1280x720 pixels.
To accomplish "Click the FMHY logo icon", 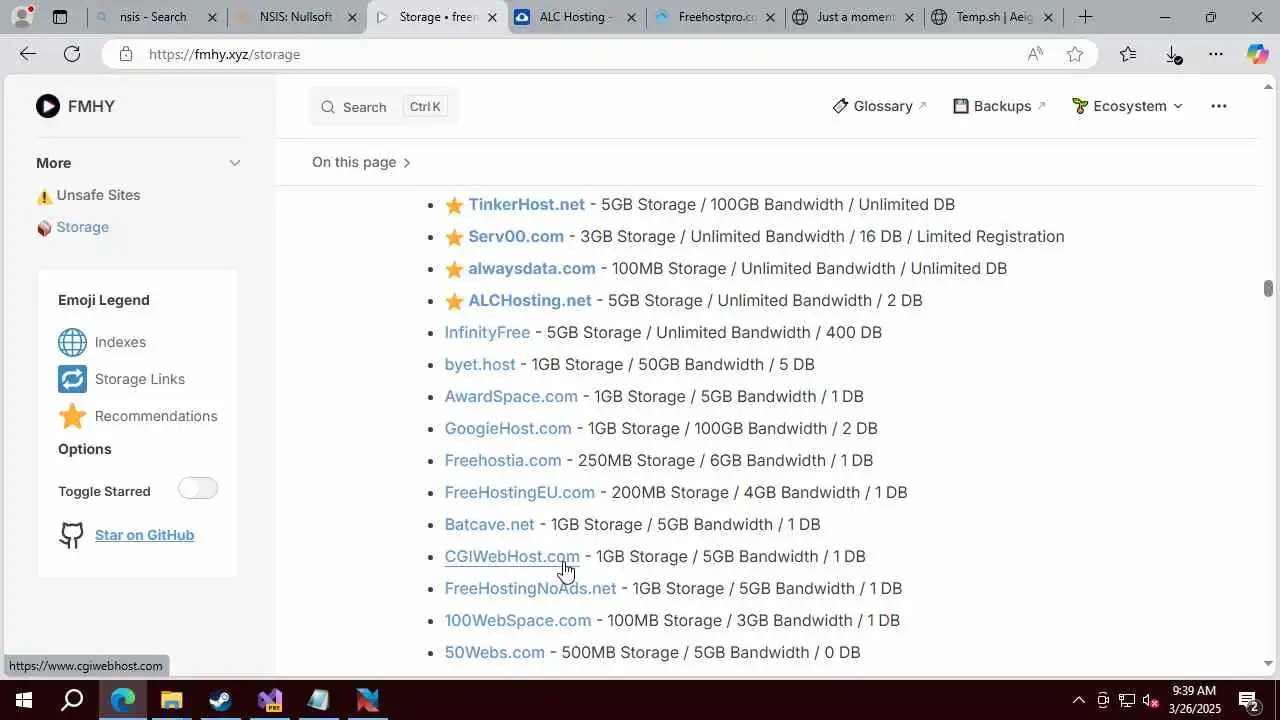I will tap(48, 106).
